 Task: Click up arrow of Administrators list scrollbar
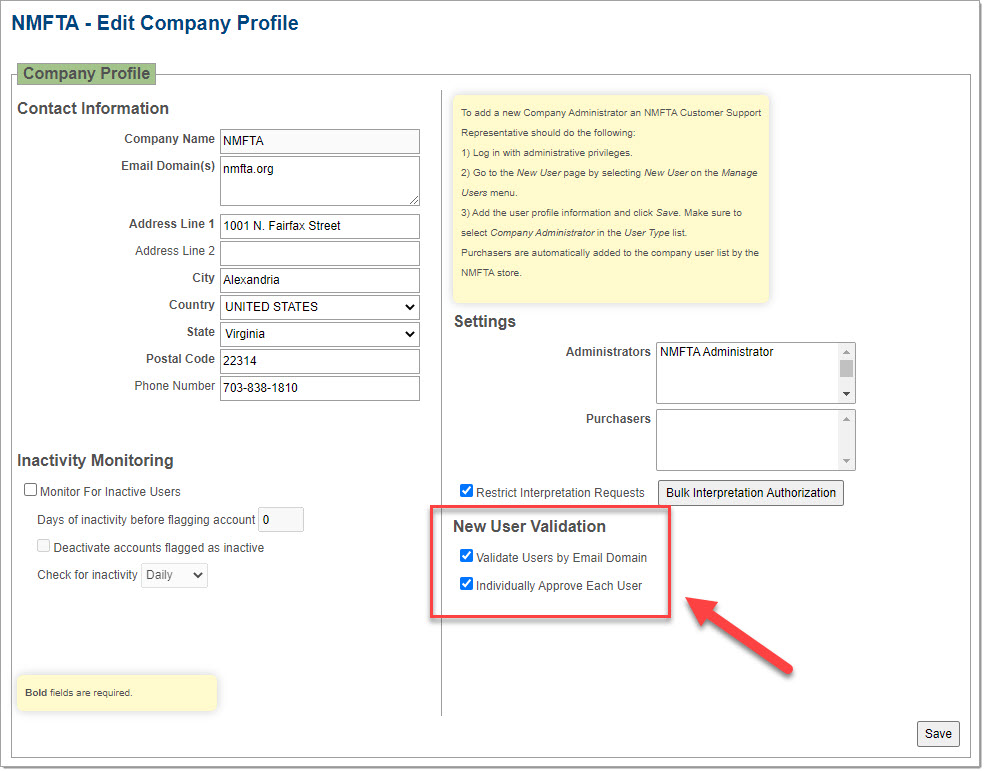(x=848, y=352)
